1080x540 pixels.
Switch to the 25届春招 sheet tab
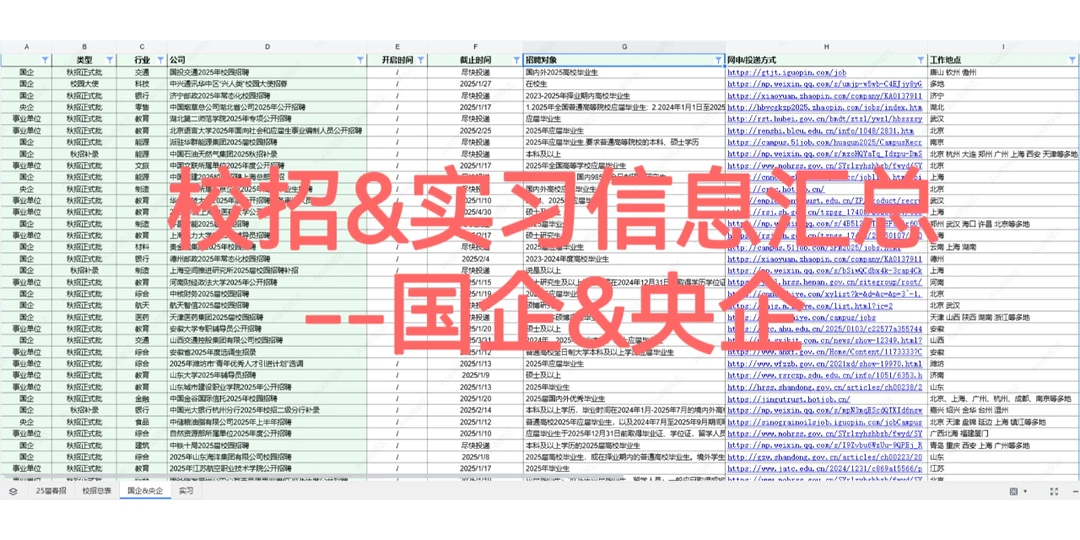coord(51,491)
